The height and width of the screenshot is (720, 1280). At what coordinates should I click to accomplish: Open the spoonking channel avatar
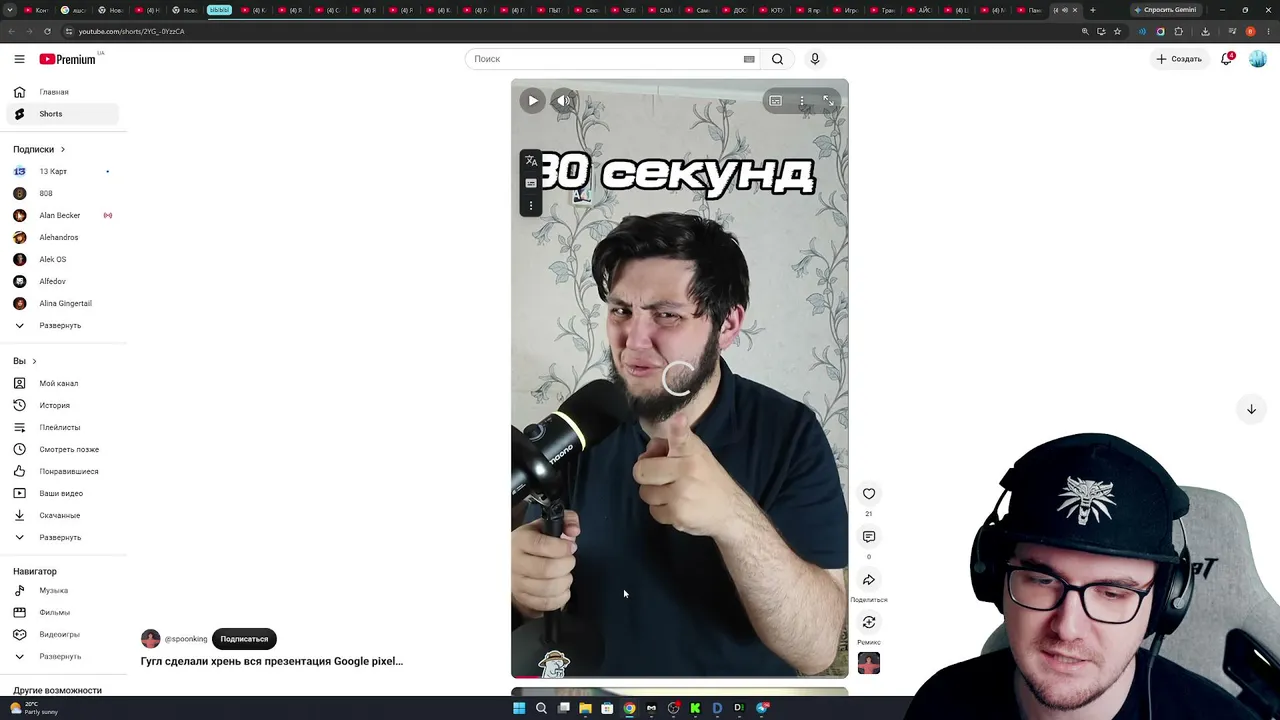151,639
